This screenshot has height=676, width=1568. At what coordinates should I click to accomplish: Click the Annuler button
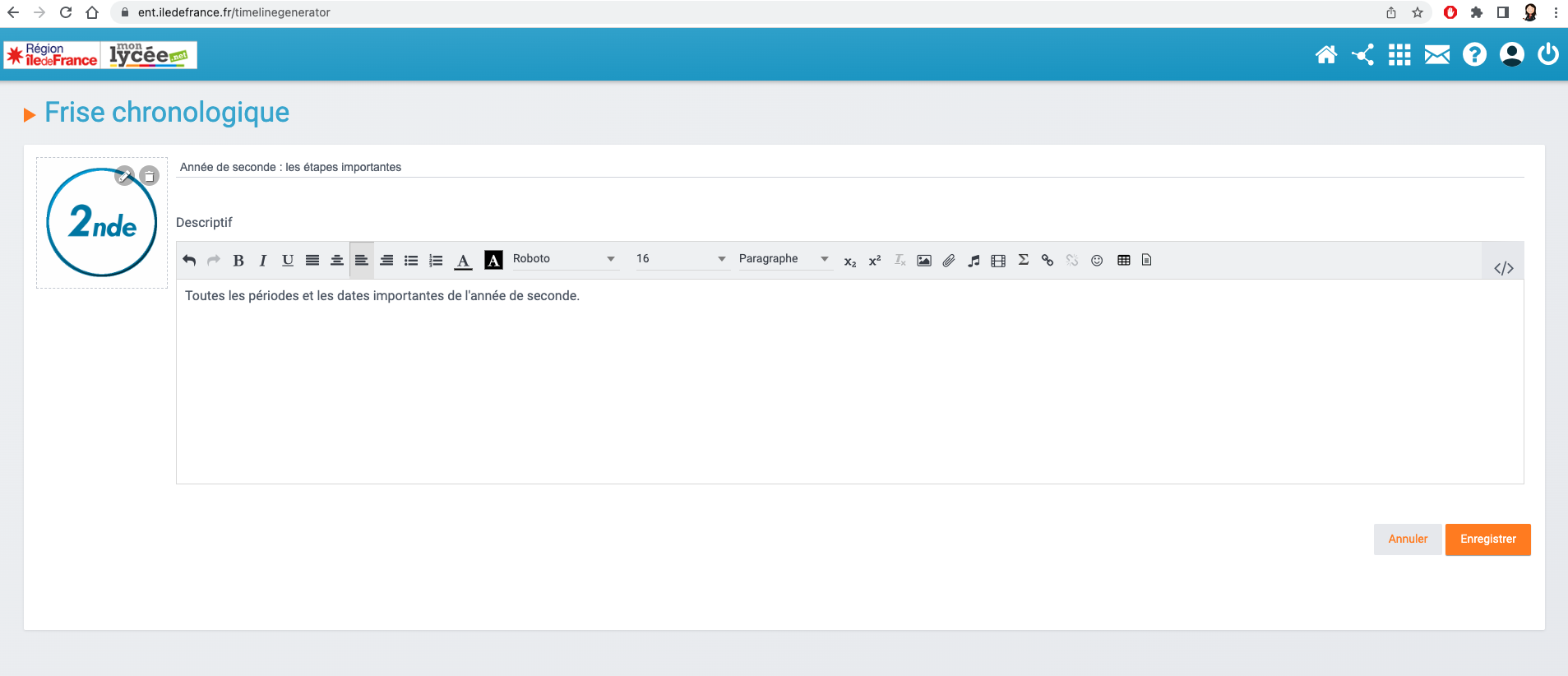1408,539
